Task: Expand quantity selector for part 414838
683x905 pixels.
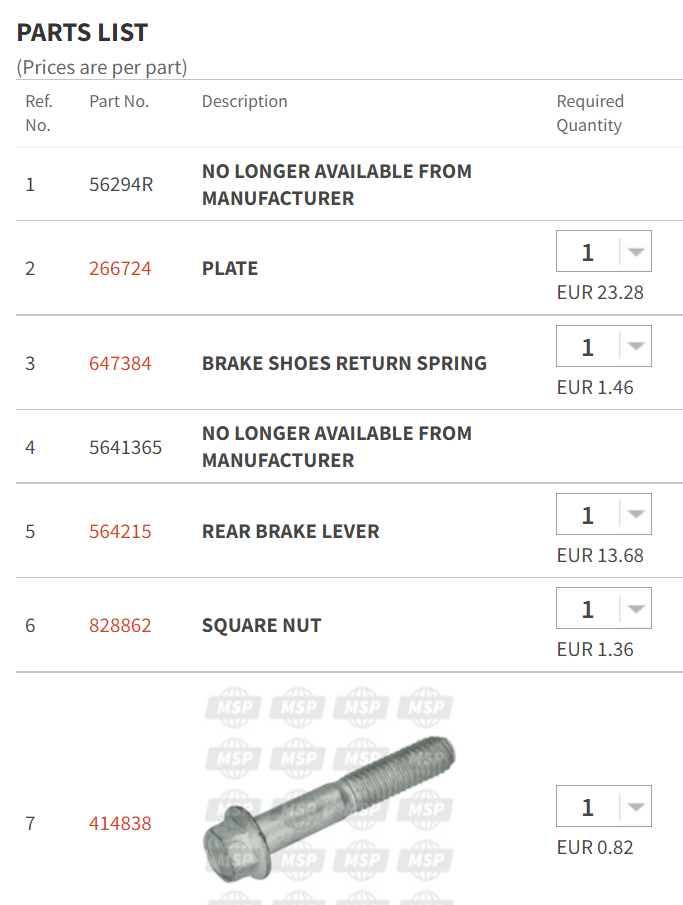Action: (603, 806)
